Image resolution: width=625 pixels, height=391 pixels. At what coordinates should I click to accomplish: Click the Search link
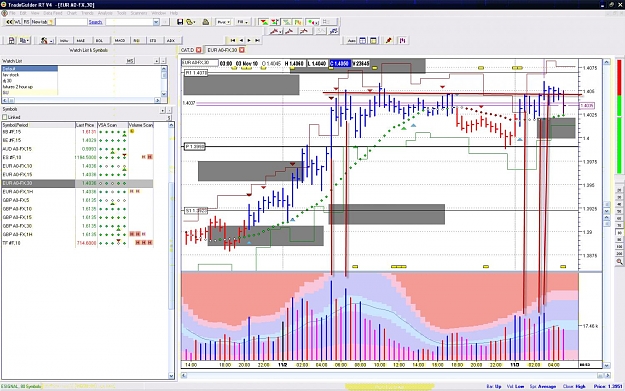click(x=95, y=22)
